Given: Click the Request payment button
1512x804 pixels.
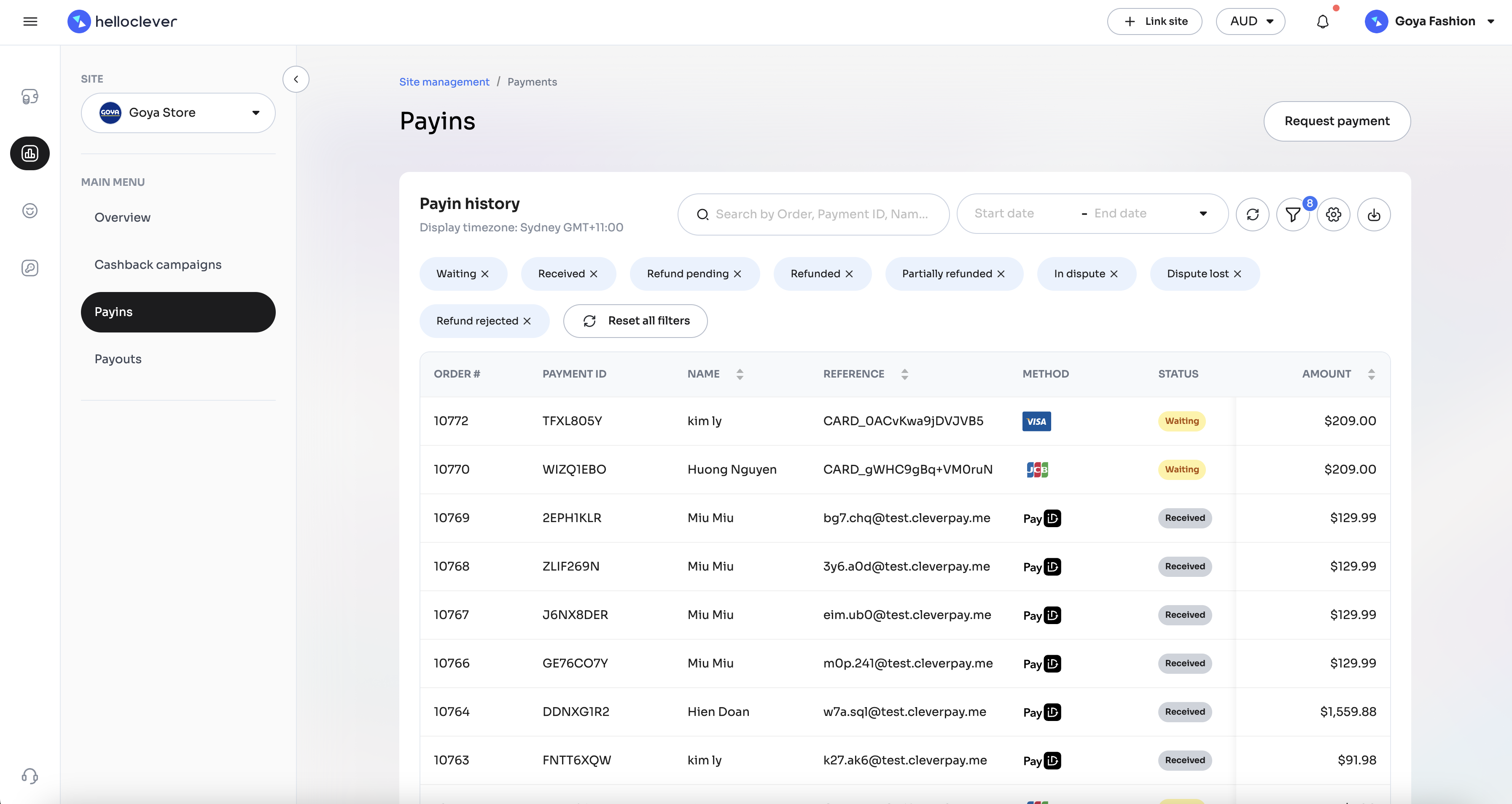Looking at the screenshot, I should click(x=1337, y=121).
